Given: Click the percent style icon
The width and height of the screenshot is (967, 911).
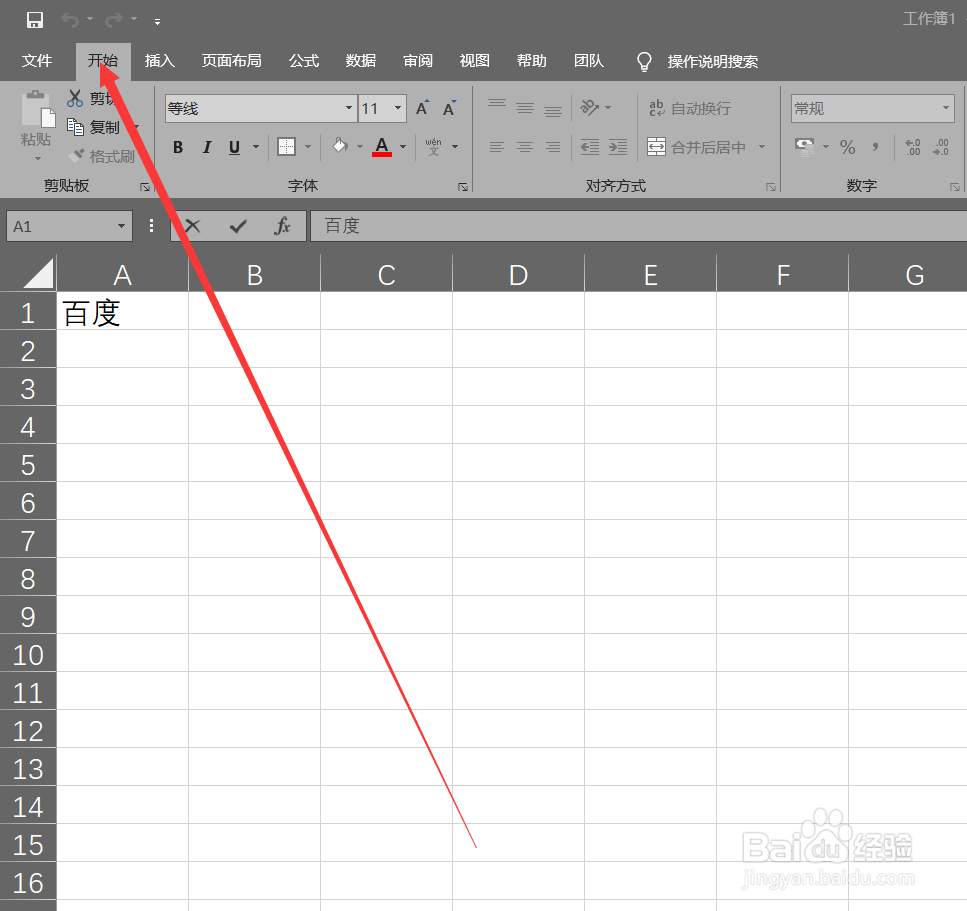Looking at the screenshot, I should (848, 147).
